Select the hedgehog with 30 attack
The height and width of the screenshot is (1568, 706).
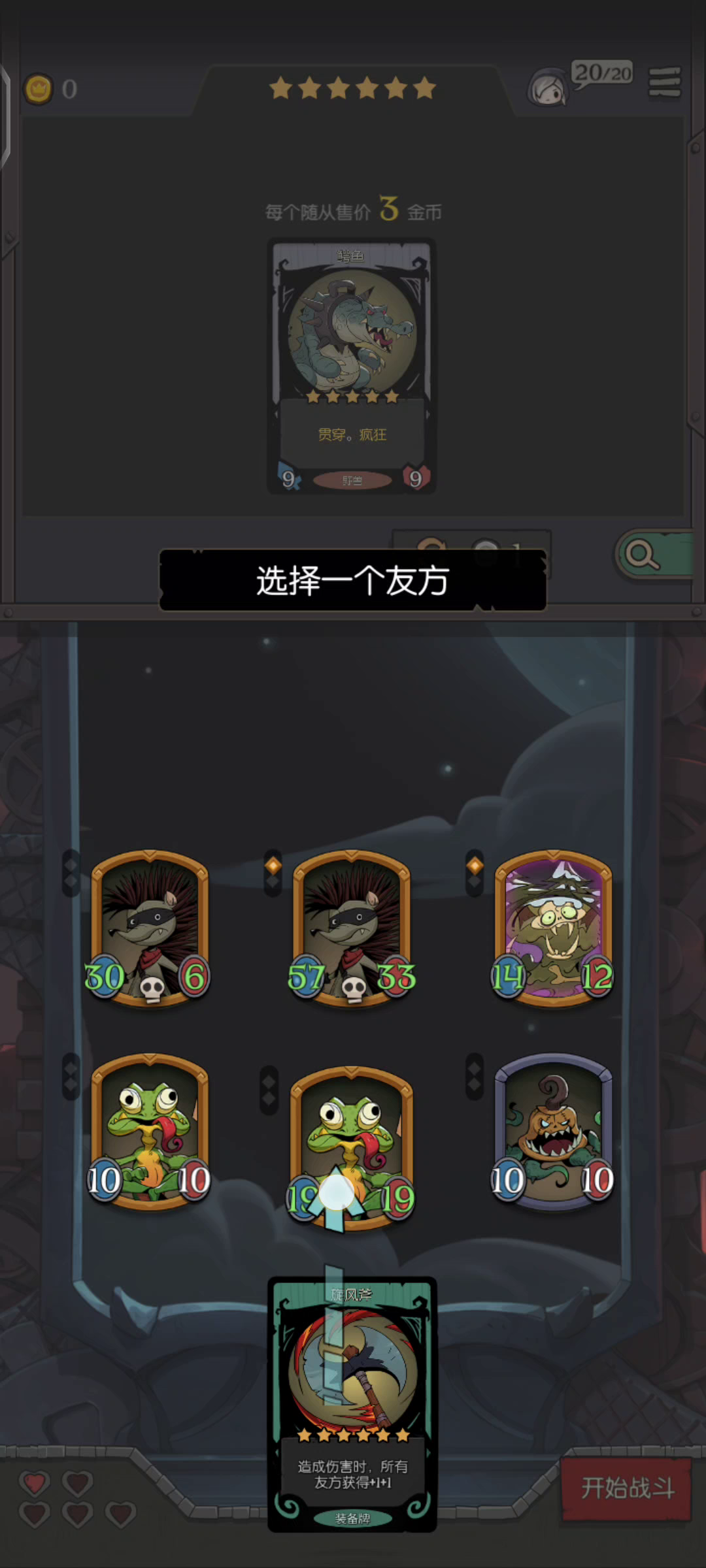pos(150,928)
